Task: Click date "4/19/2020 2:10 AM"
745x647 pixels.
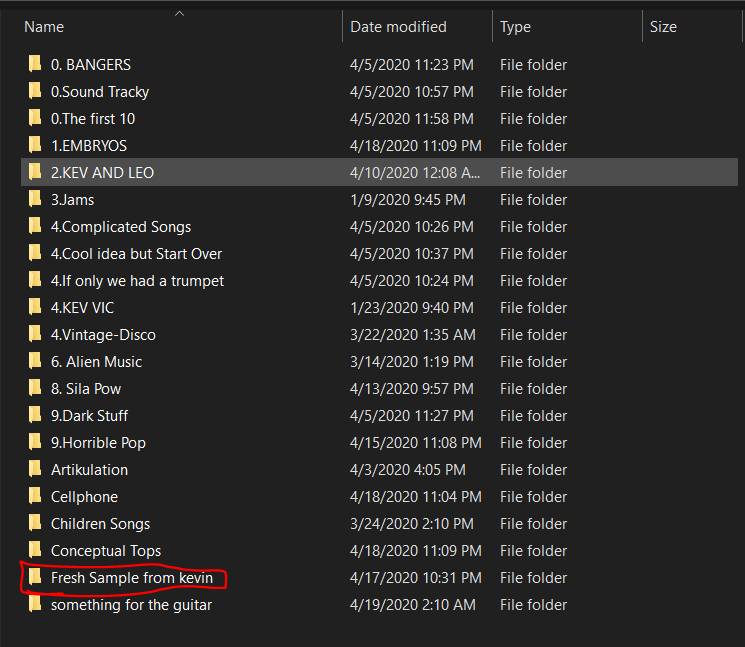Action: tap(413, 605)
